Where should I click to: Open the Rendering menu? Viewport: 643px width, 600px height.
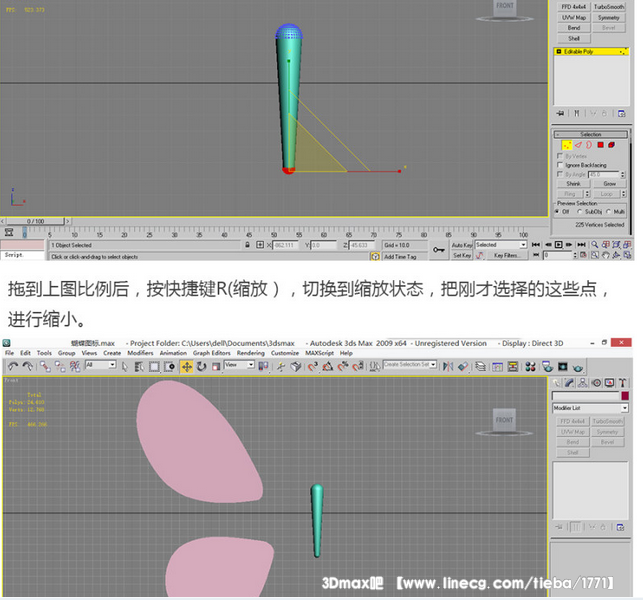(250, 353)
